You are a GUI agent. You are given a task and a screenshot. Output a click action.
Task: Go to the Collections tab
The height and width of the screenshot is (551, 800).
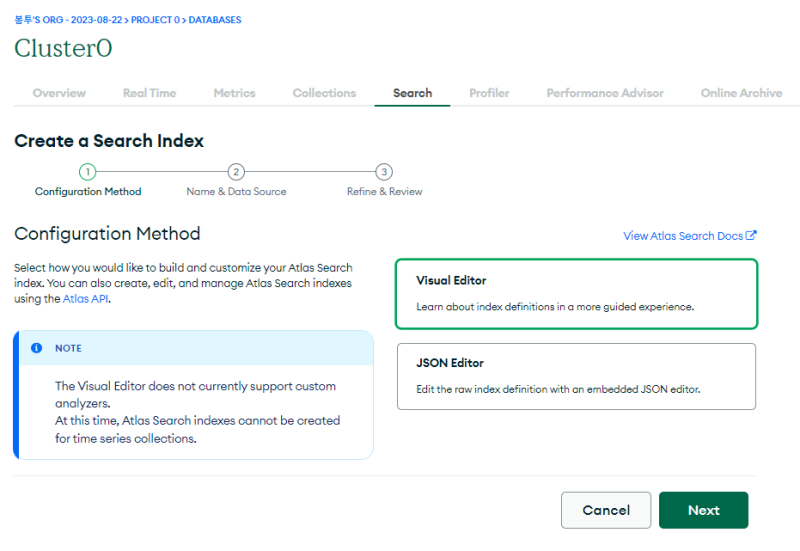pos(324,93)
